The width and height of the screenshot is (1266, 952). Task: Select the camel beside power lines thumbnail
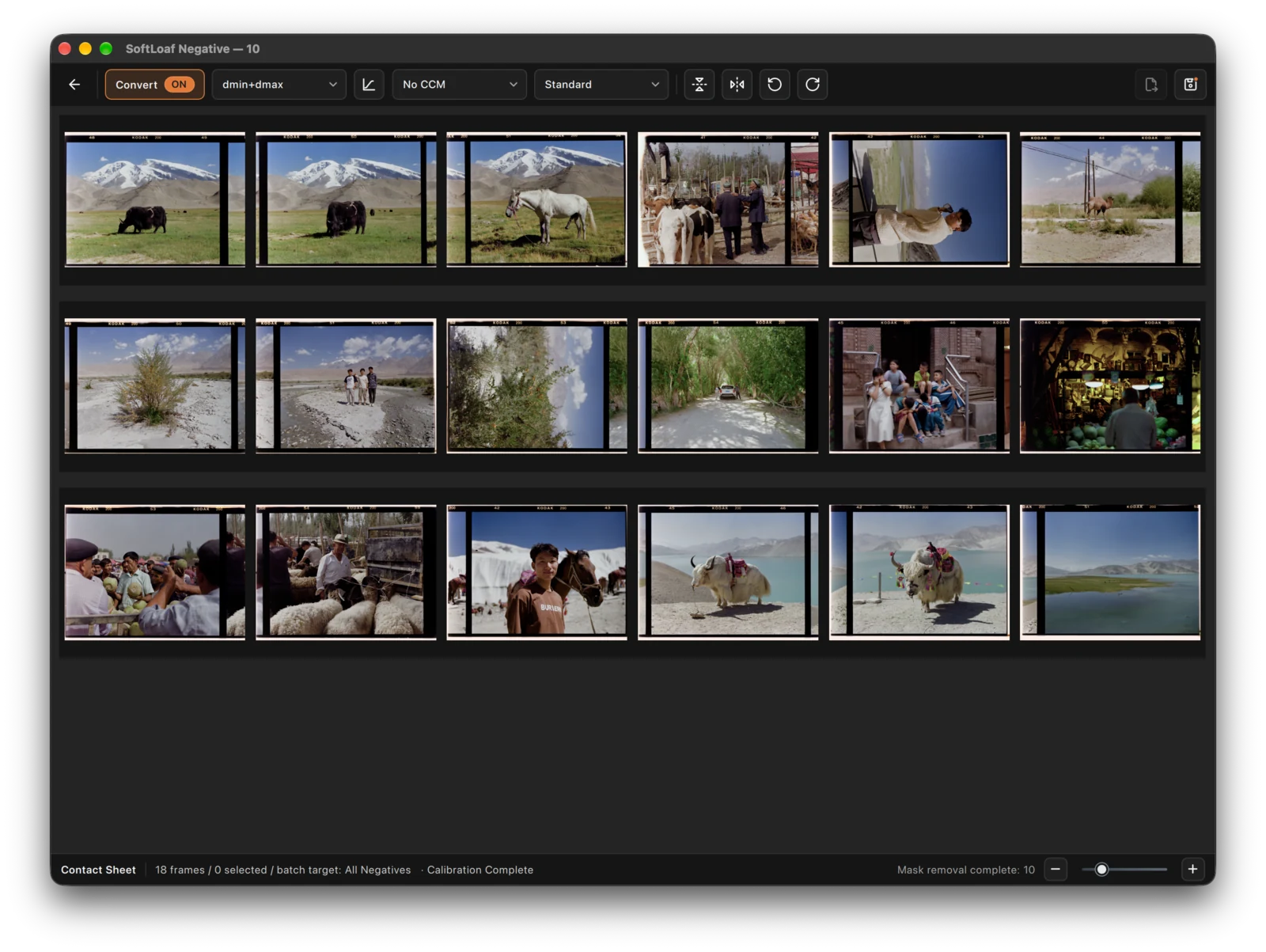click(1110, 199)
